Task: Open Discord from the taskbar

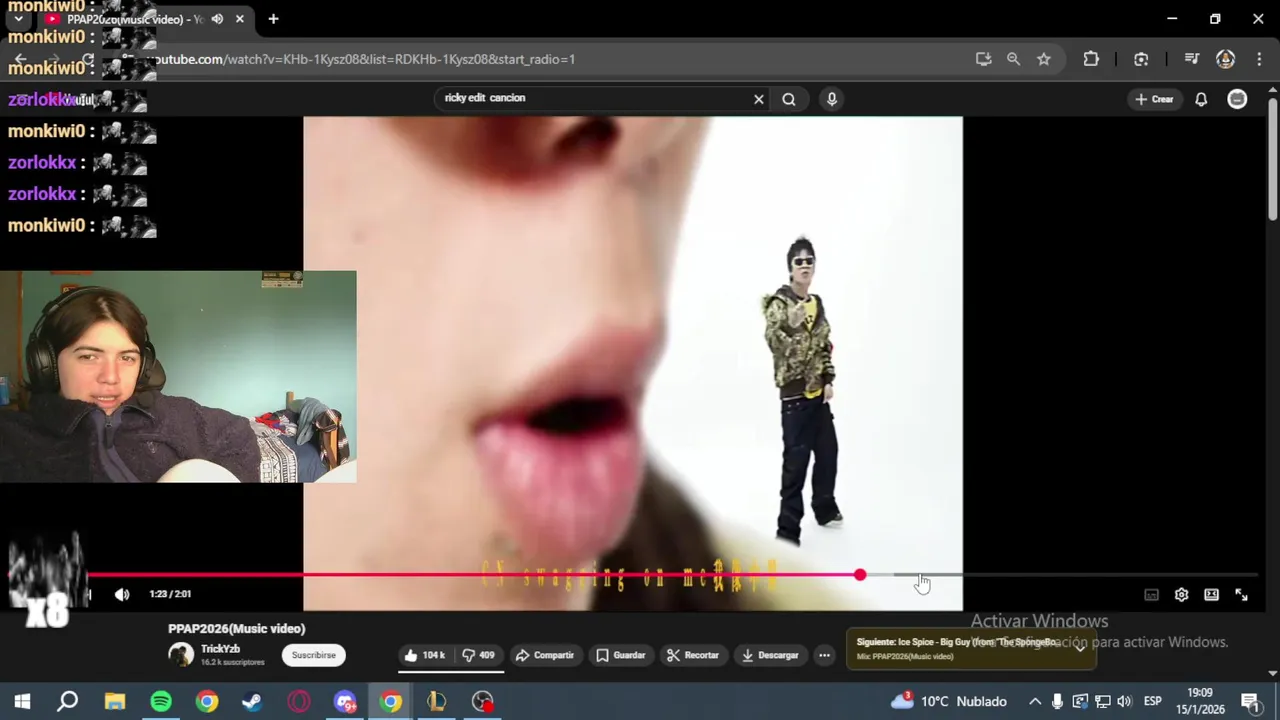Action: coord(345,701)
